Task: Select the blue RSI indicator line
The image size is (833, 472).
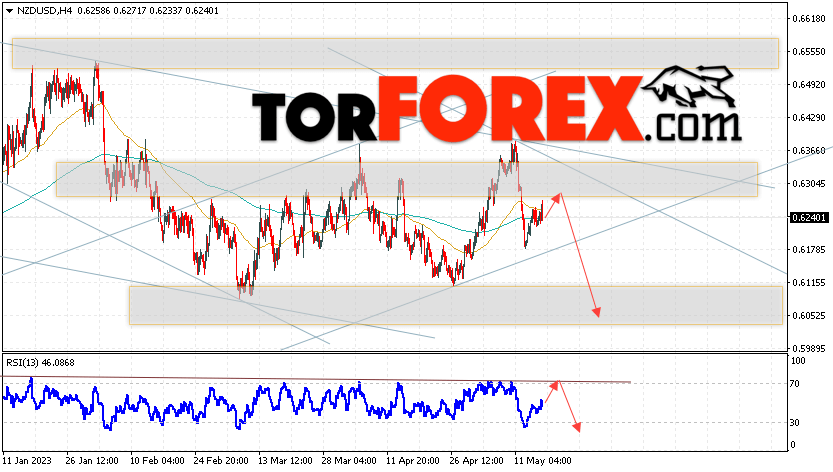Action: (273, 401)
